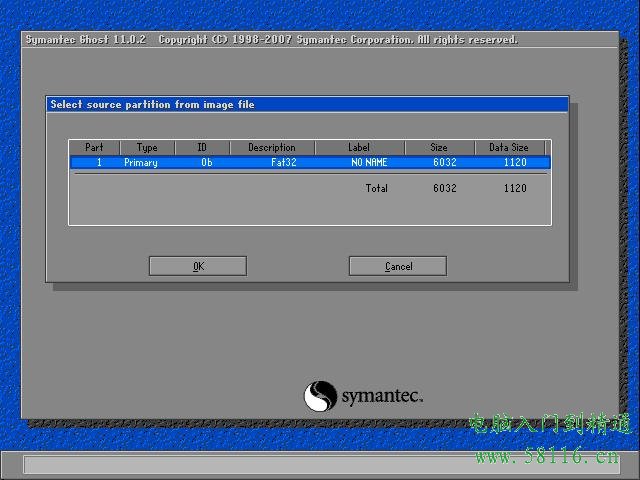Choose the Primary partition row
This screenshot has width=640, height=480.
click(x=310, y=162)
